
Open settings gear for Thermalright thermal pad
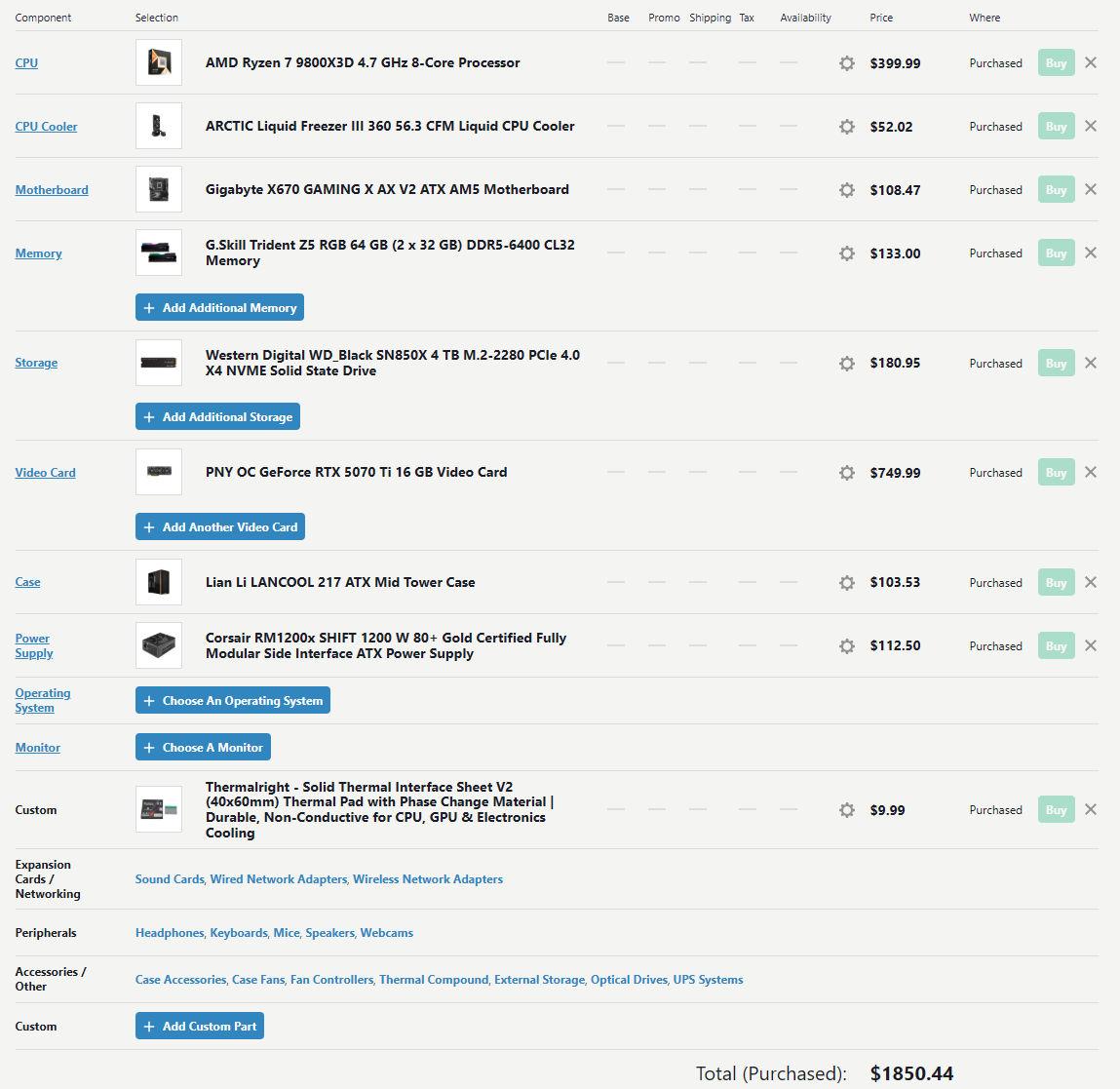pos(846,809)
